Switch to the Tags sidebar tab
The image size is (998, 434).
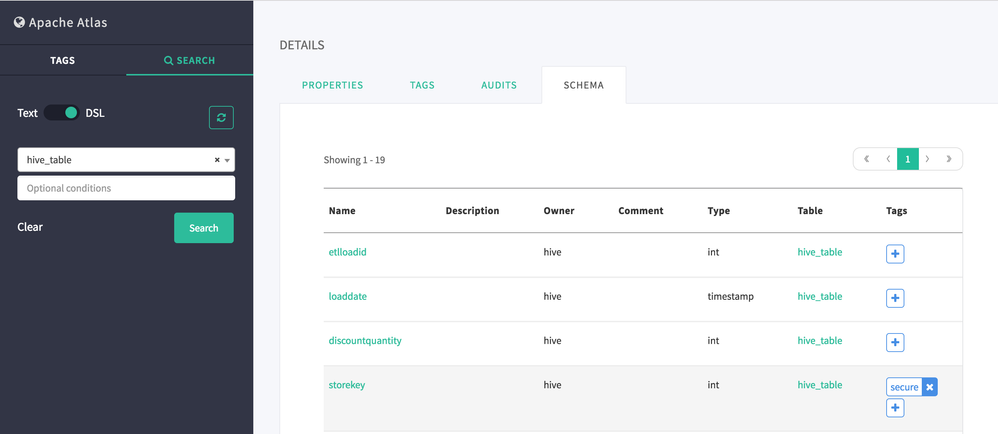click(x=62, y=60)
